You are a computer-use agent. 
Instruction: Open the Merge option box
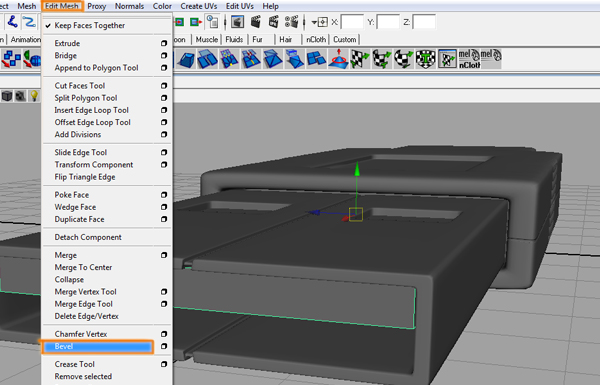(164, 255)
